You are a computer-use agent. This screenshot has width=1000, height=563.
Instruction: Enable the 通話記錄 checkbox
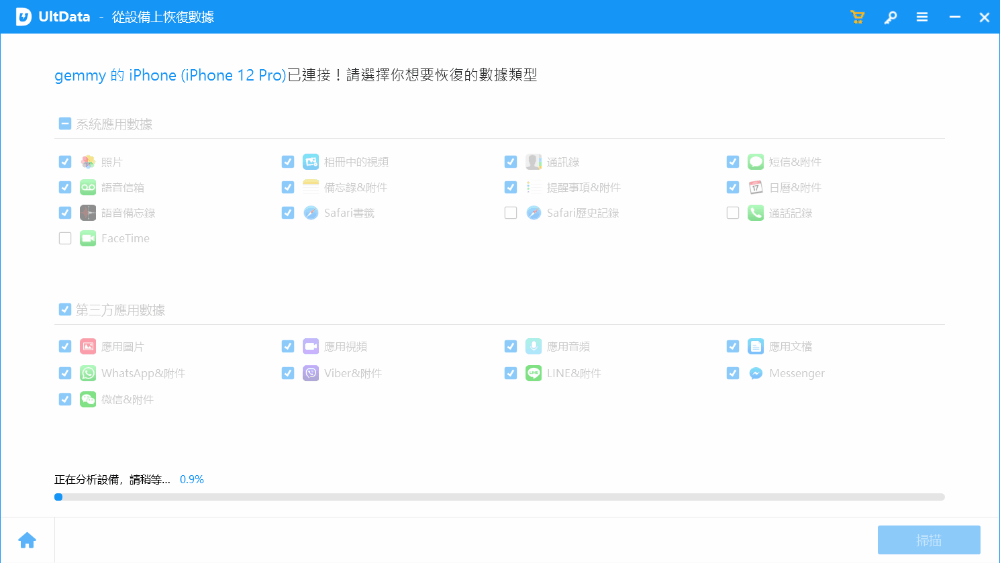pyautogui.click(x=733, y=213)
